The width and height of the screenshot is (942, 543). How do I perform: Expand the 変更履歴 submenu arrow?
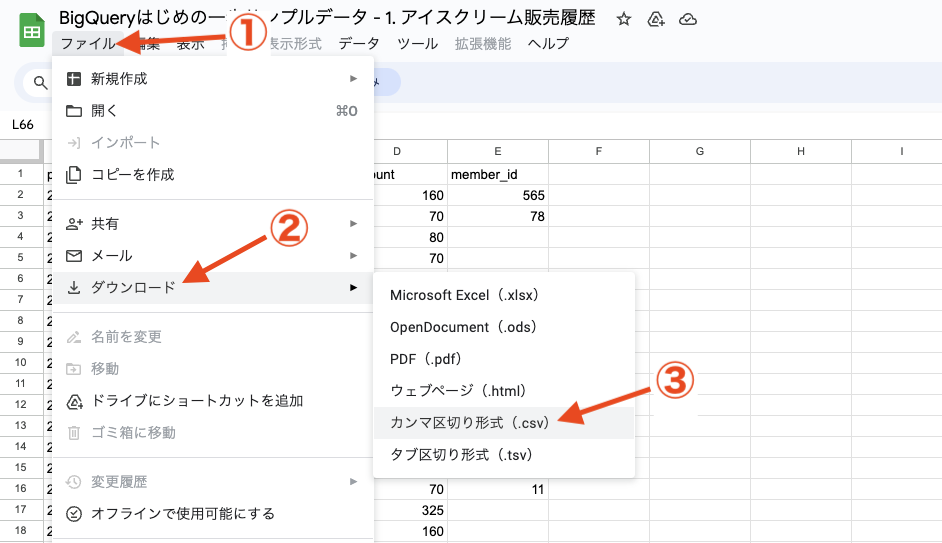353,482
